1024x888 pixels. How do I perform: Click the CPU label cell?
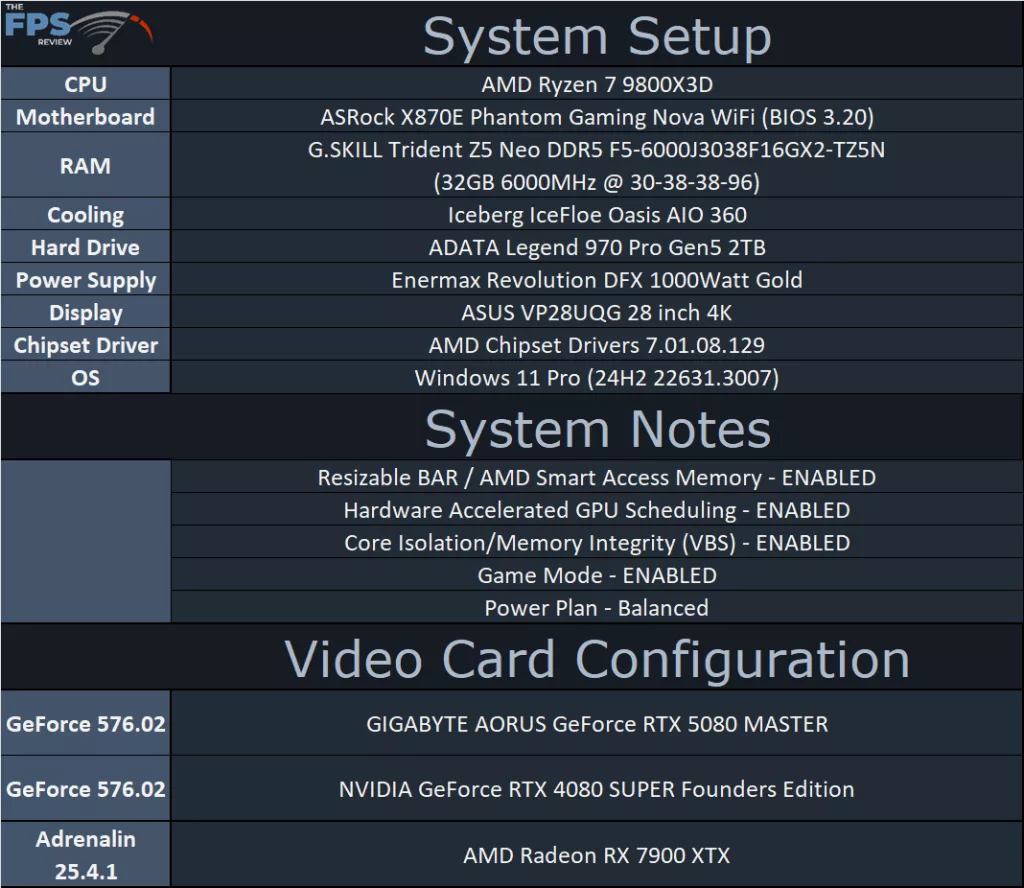86,84
